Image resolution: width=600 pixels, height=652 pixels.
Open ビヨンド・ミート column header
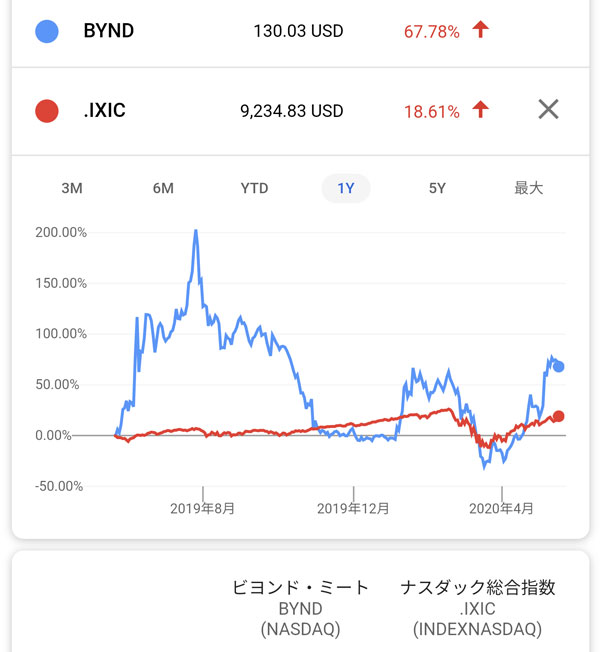pos(300,588)
